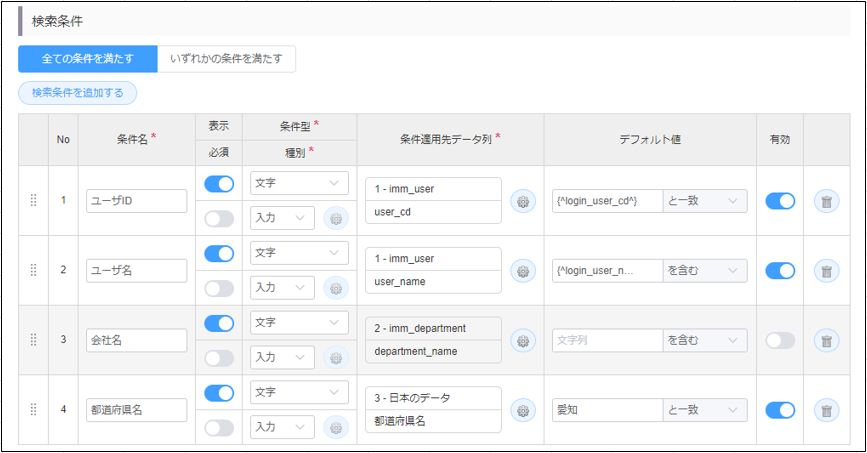Click the 愛知 default value field
The image size is (867, 453).
606,411
